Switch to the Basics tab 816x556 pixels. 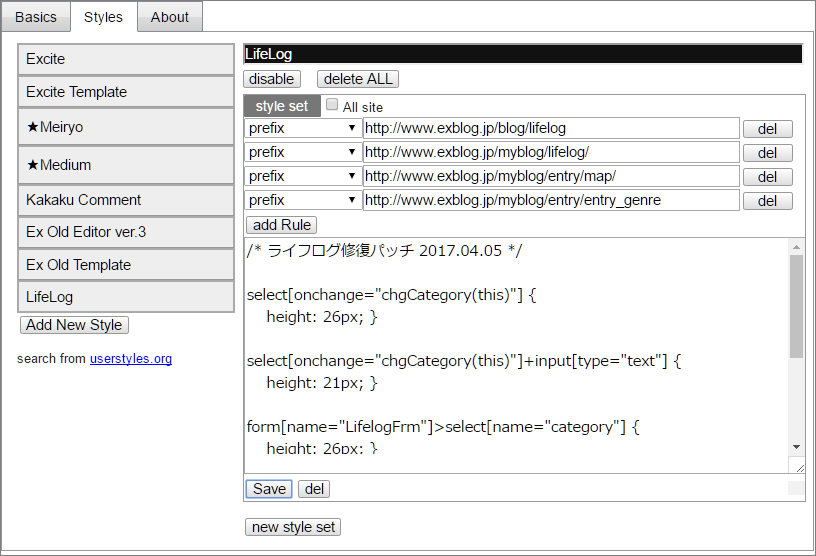point(35,17)
